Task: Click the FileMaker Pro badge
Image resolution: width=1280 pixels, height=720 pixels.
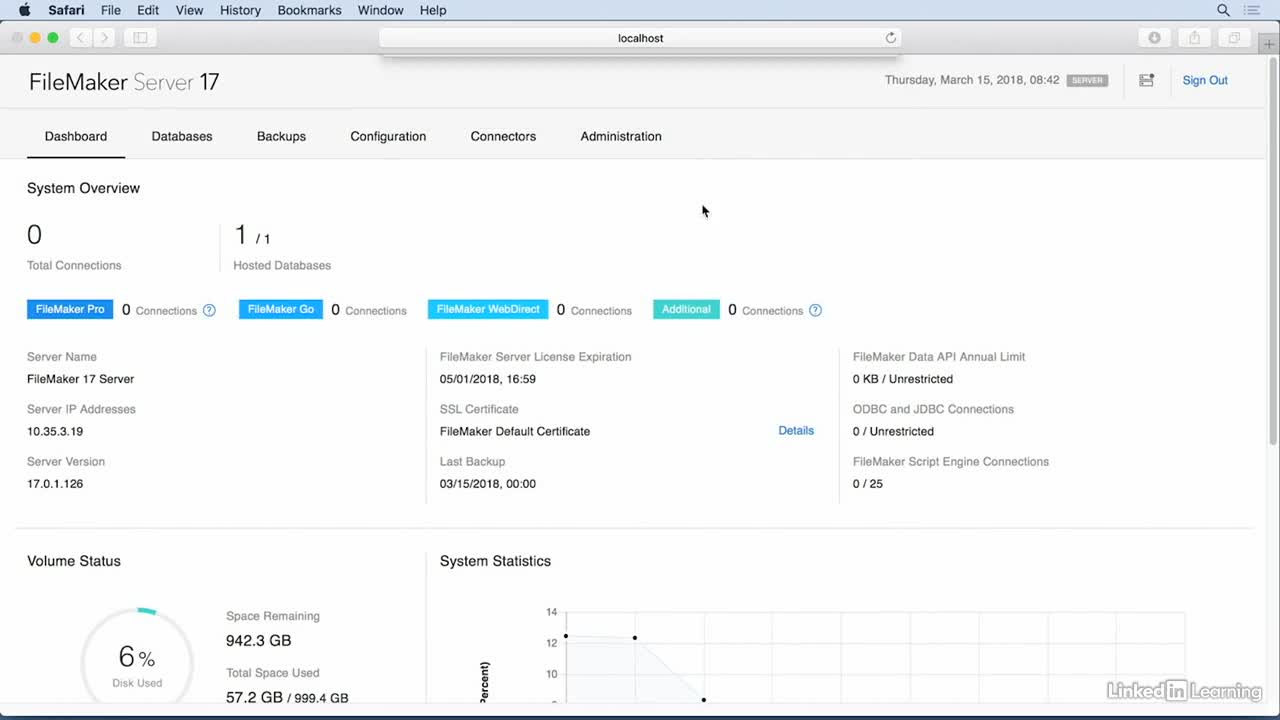Action: click(70, 309)
